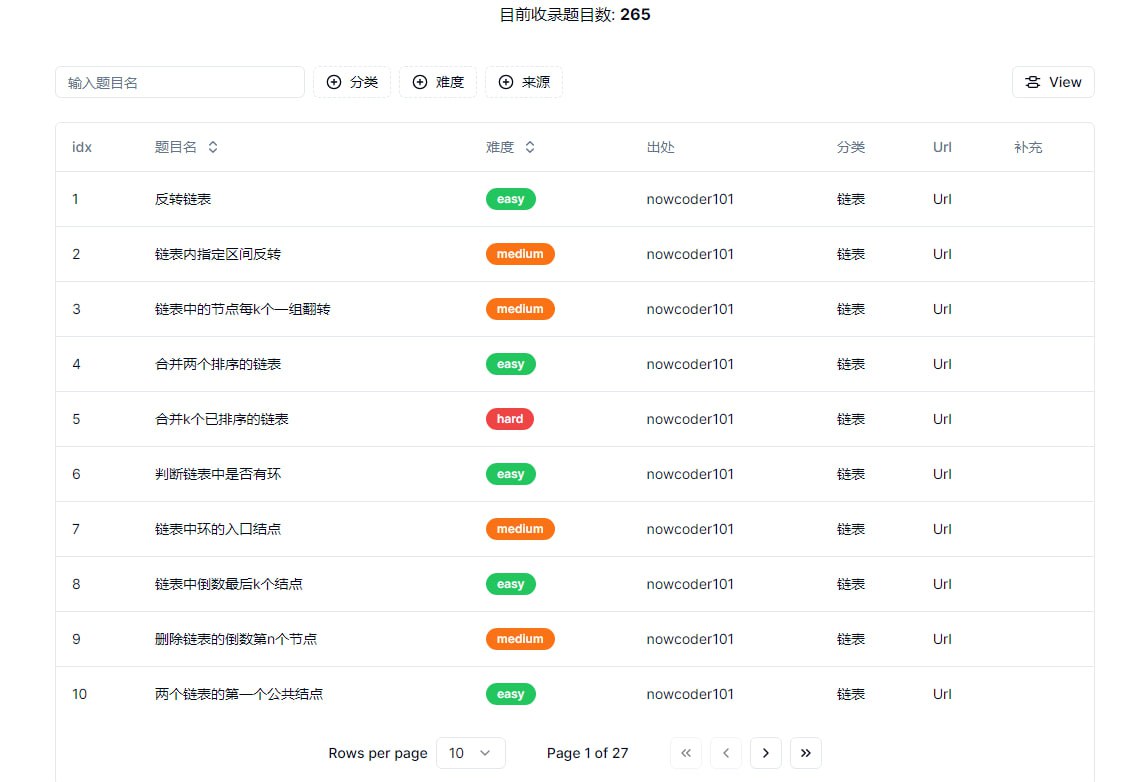1122x782 pixels.
Task: Open the Rows per page dropdown
Action: (471, 753)
